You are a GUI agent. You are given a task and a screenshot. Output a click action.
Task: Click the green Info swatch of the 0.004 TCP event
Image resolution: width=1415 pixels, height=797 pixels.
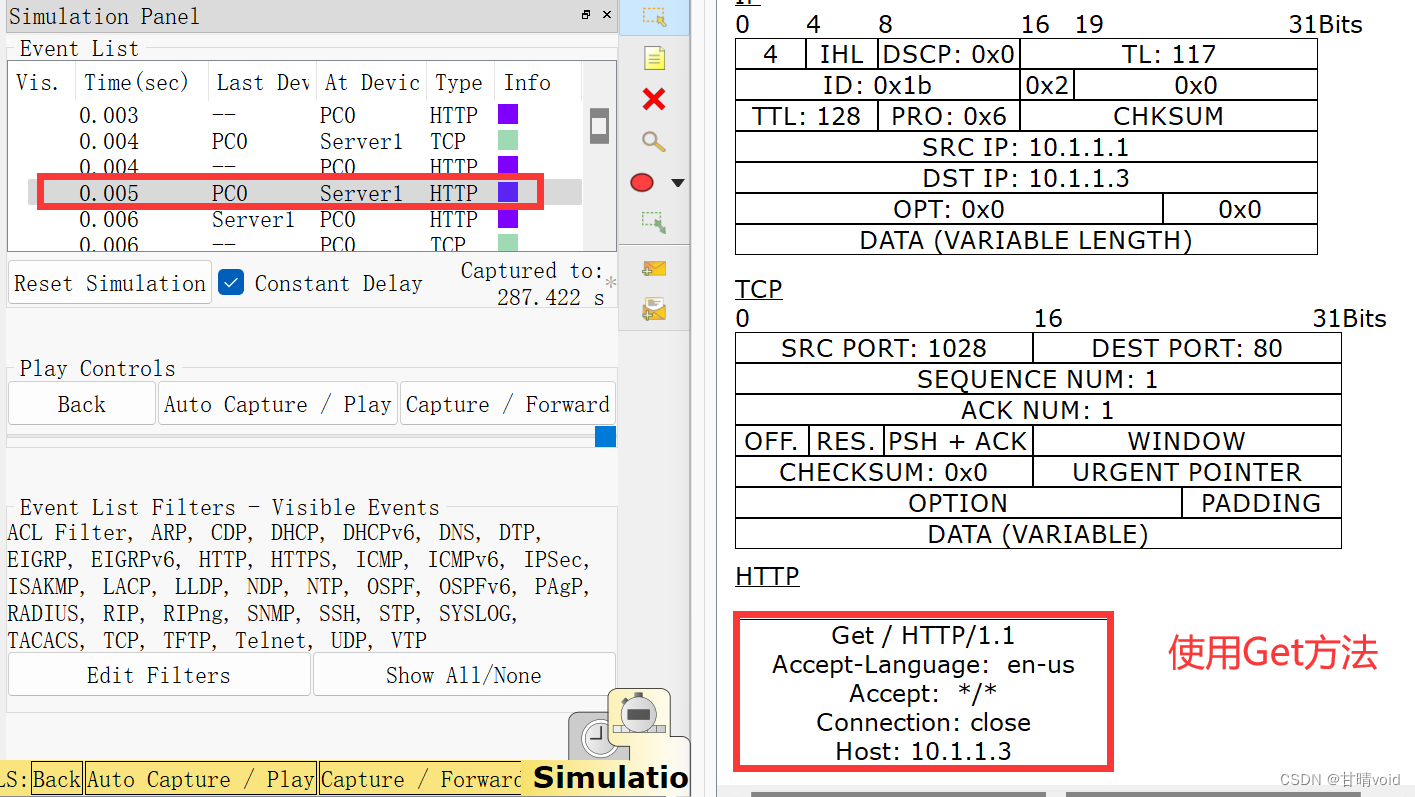pyautogui.click(x=508, y=141)
